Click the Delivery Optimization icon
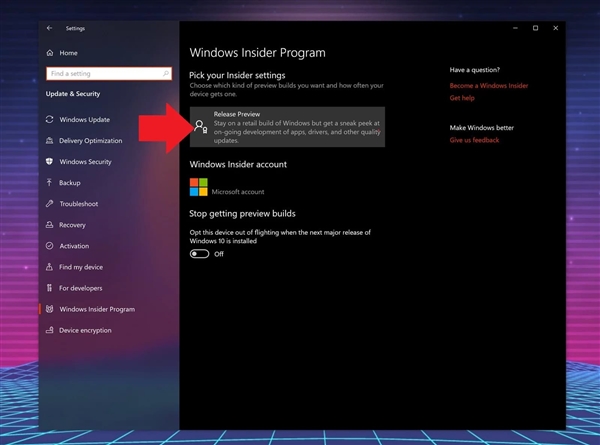 coord(49,140)
